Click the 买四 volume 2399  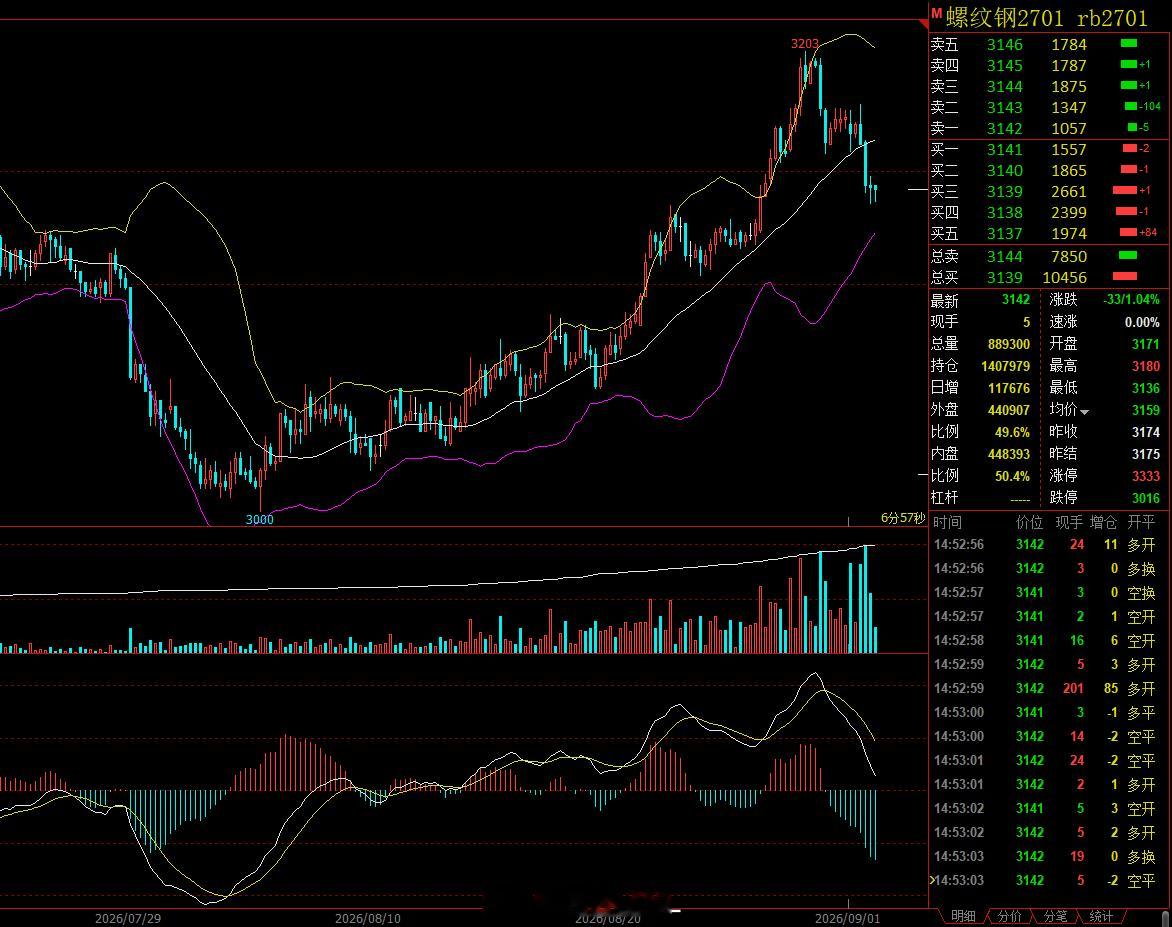pyautogui.click(x=1069, y=213)
